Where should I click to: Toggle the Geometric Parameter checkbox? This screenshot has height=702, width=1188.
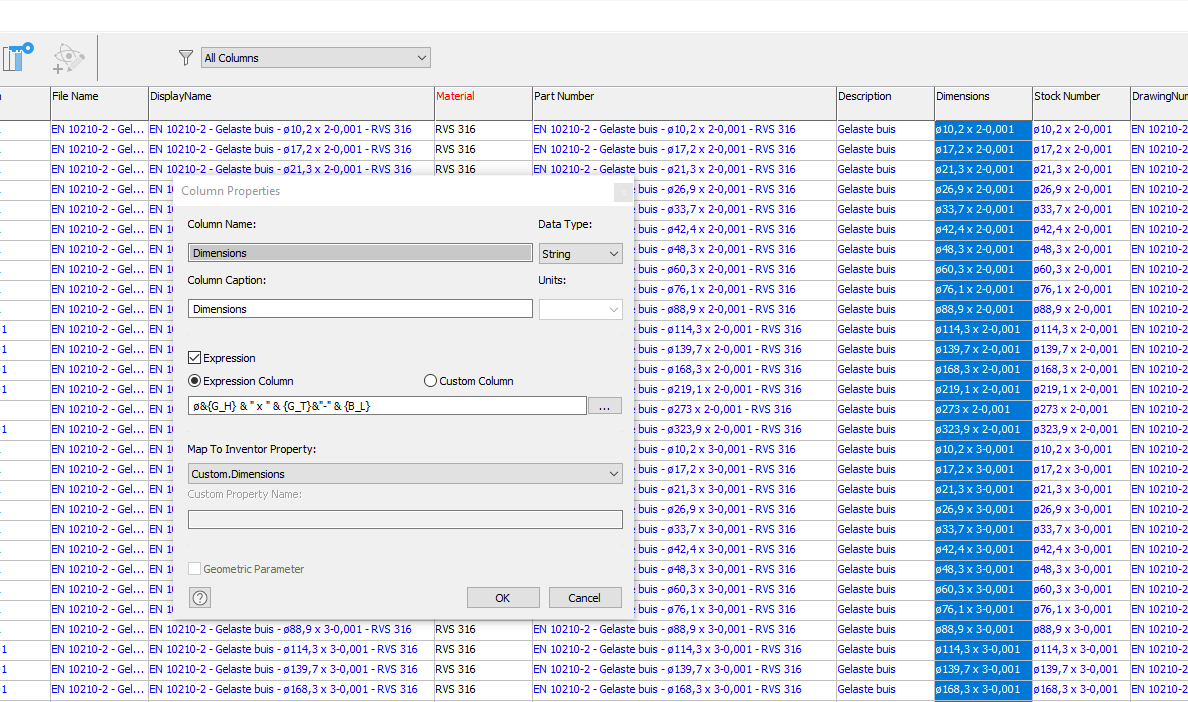(x=195, y=569)
